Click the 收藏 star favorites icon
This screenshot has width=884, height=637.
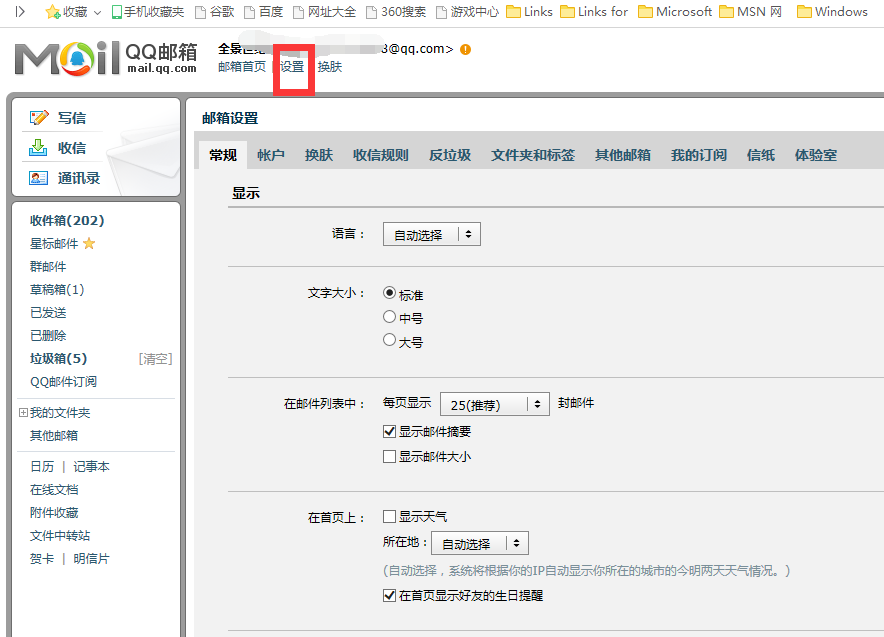53,12
